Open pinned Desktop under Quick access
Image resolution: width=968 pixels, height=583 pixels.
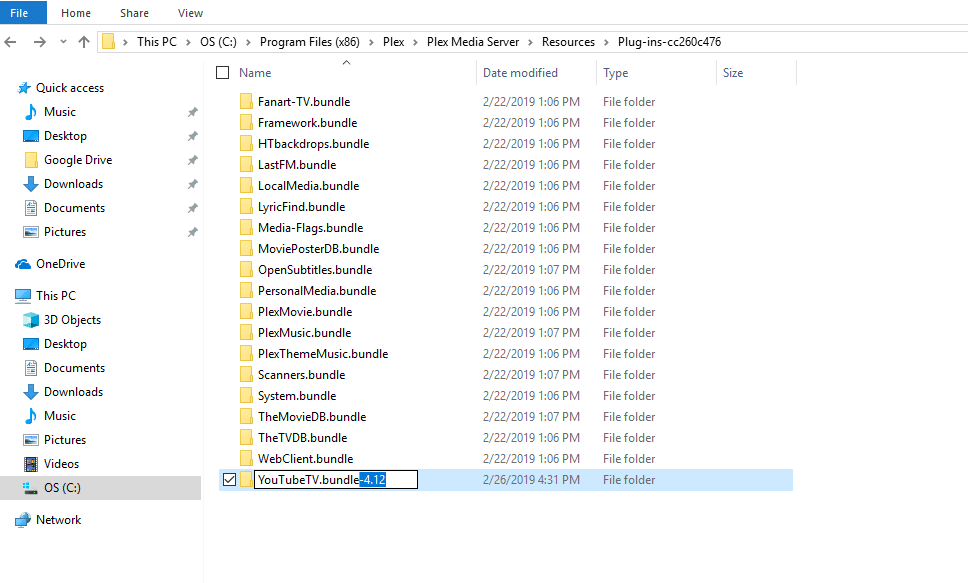(x=65, y=136)
